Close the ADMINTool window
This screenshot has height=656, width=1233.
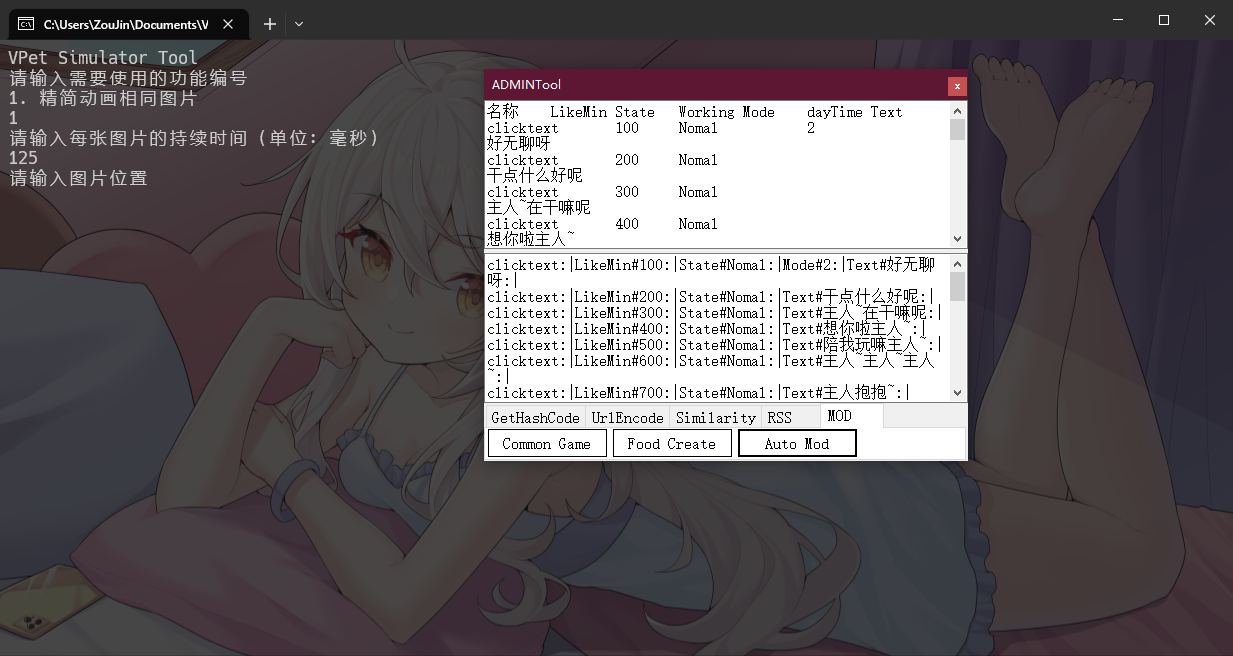point(957,85)
